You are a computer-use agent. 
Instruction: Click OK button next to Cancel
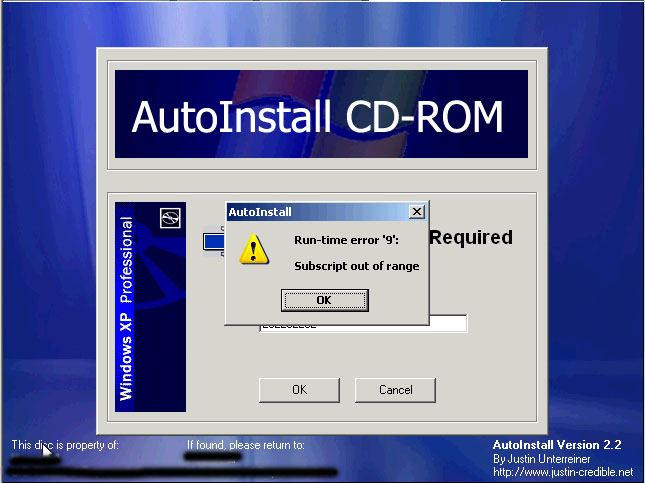pyautogui.click(x=299, y=390)
